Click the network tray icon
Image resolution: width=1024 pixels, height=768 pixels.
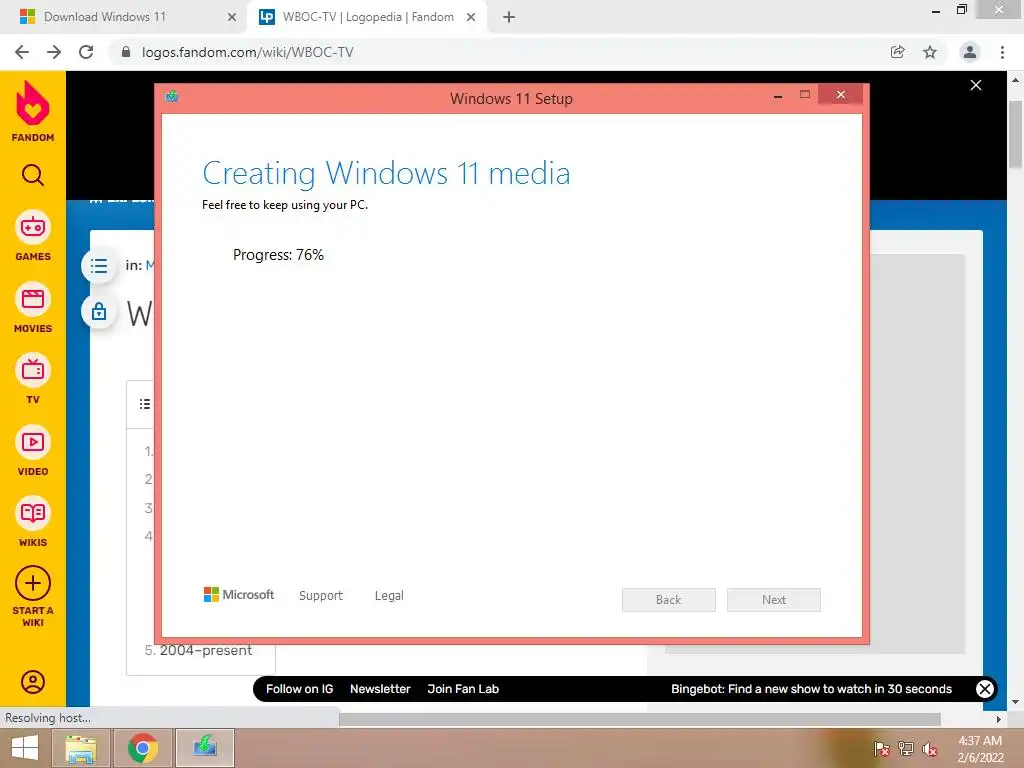click(x=906, y=749)
